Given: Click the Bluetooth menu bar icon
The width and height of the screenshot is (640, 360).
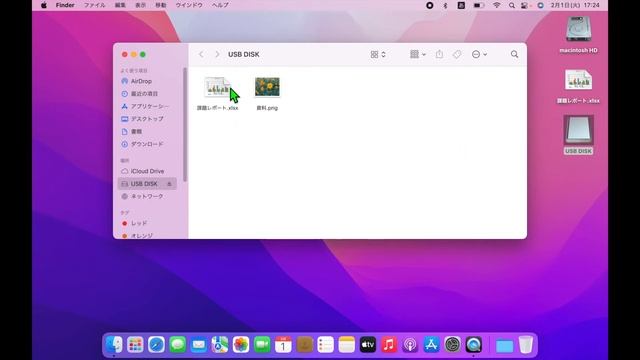Looking at the screenshot, I should click(x=445, y=5).
